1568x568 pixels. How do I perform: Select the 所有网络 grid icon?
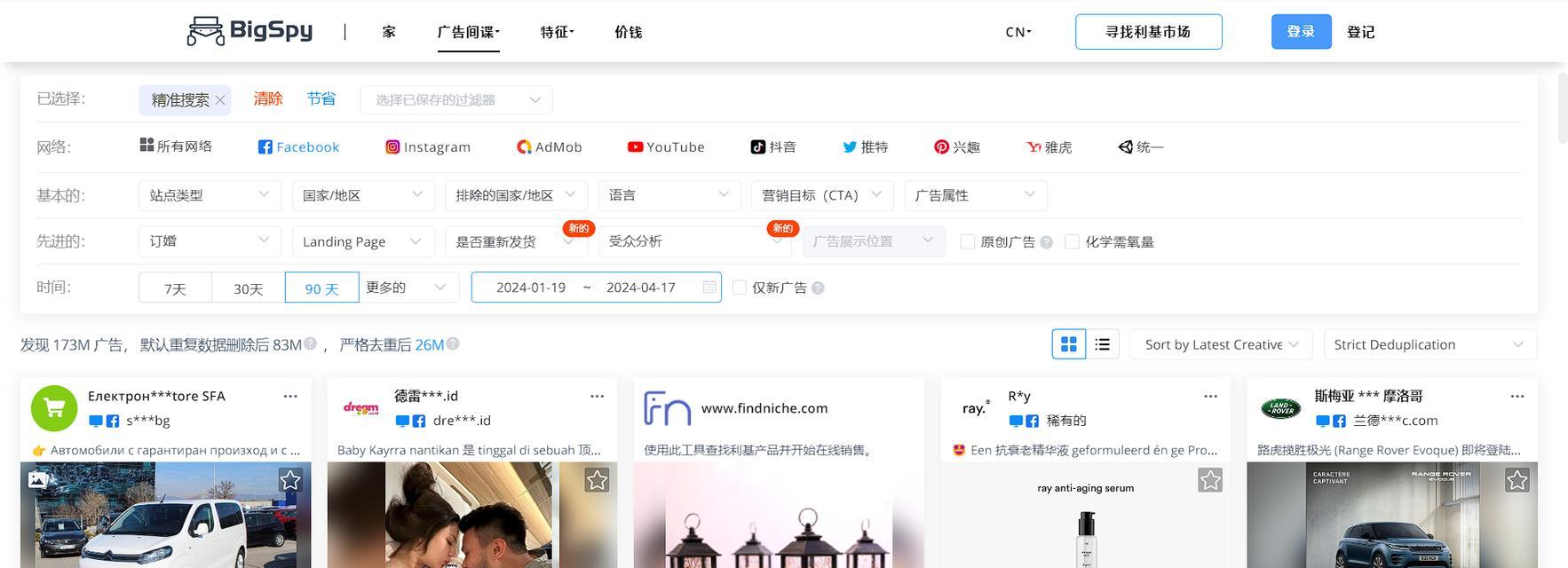click(147, 145)
